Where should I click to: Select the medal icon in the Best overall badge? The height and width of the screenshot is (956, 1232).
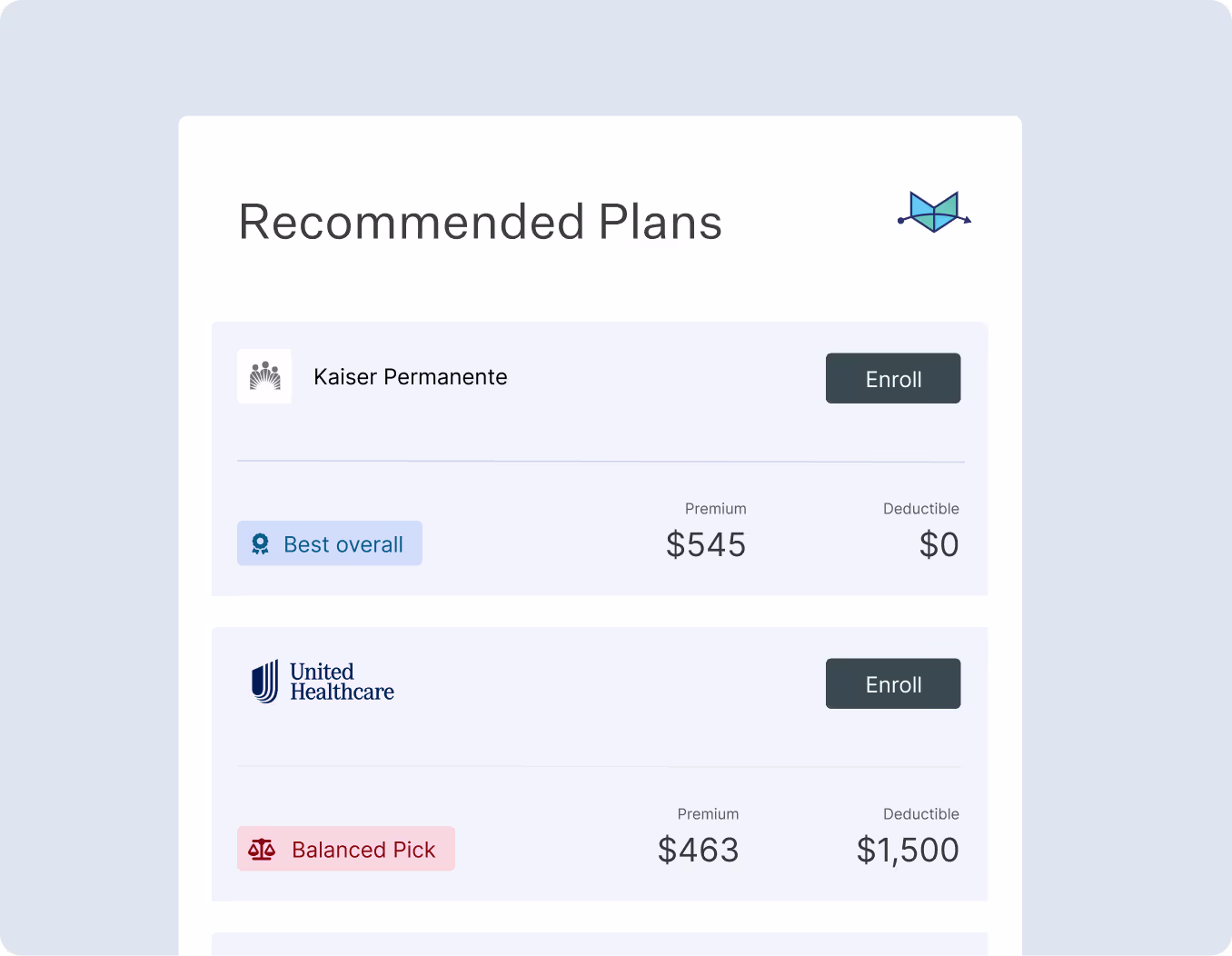261,543
